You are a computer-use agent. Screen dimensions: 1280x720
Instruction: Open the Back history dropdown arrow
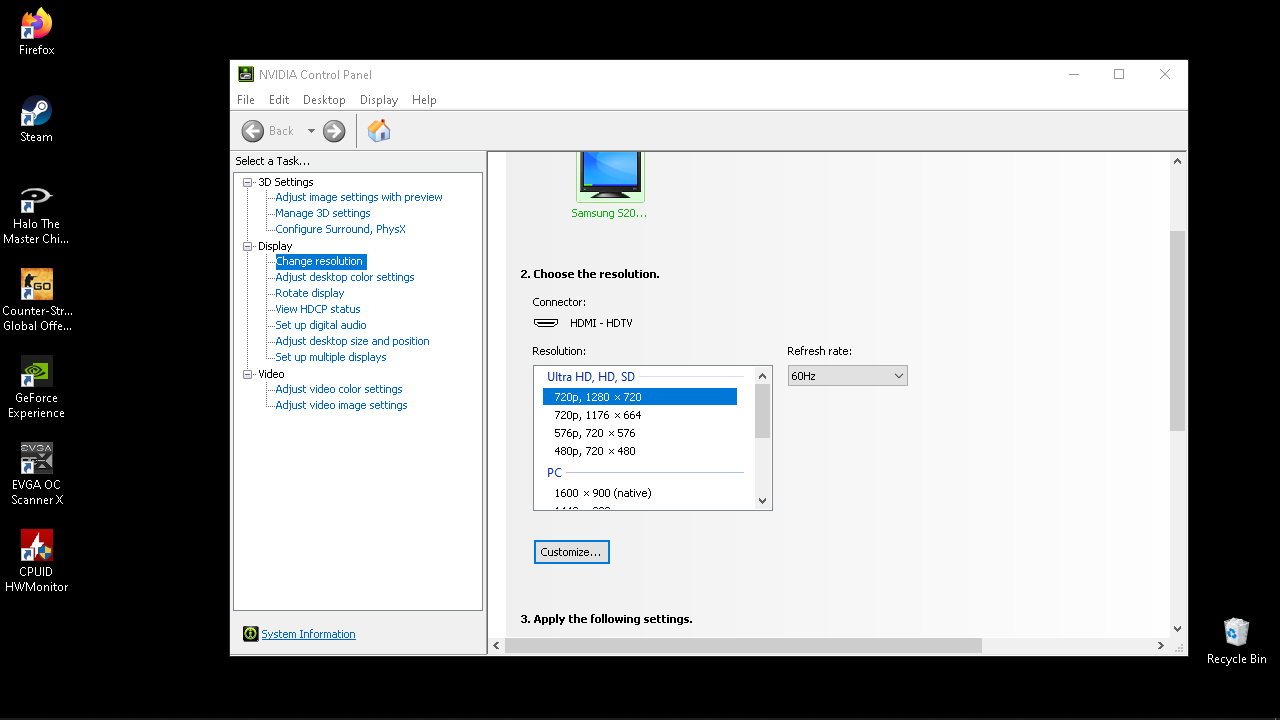coord(311,131)
